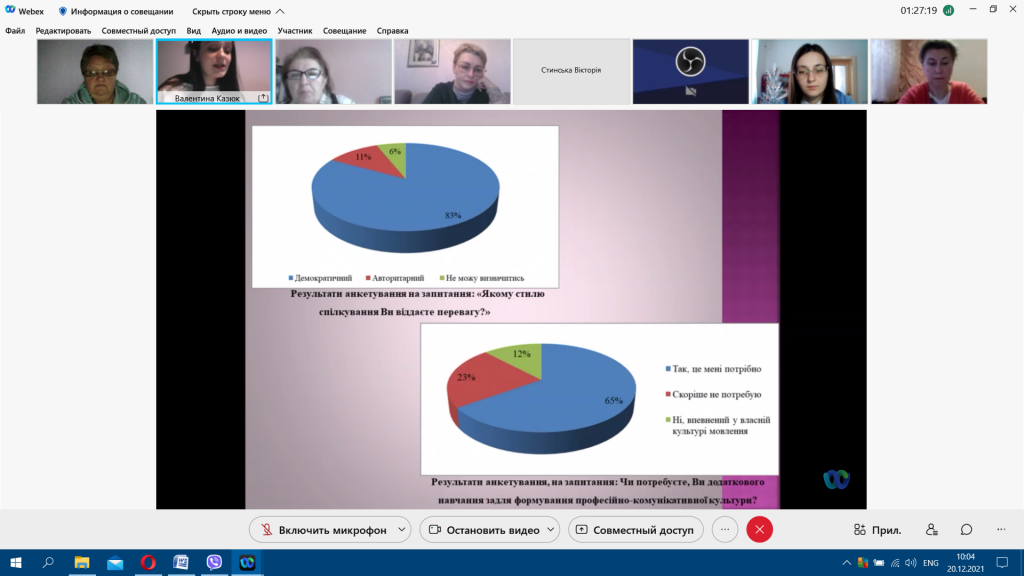Open the chat bubble icon

pos(967,530)
